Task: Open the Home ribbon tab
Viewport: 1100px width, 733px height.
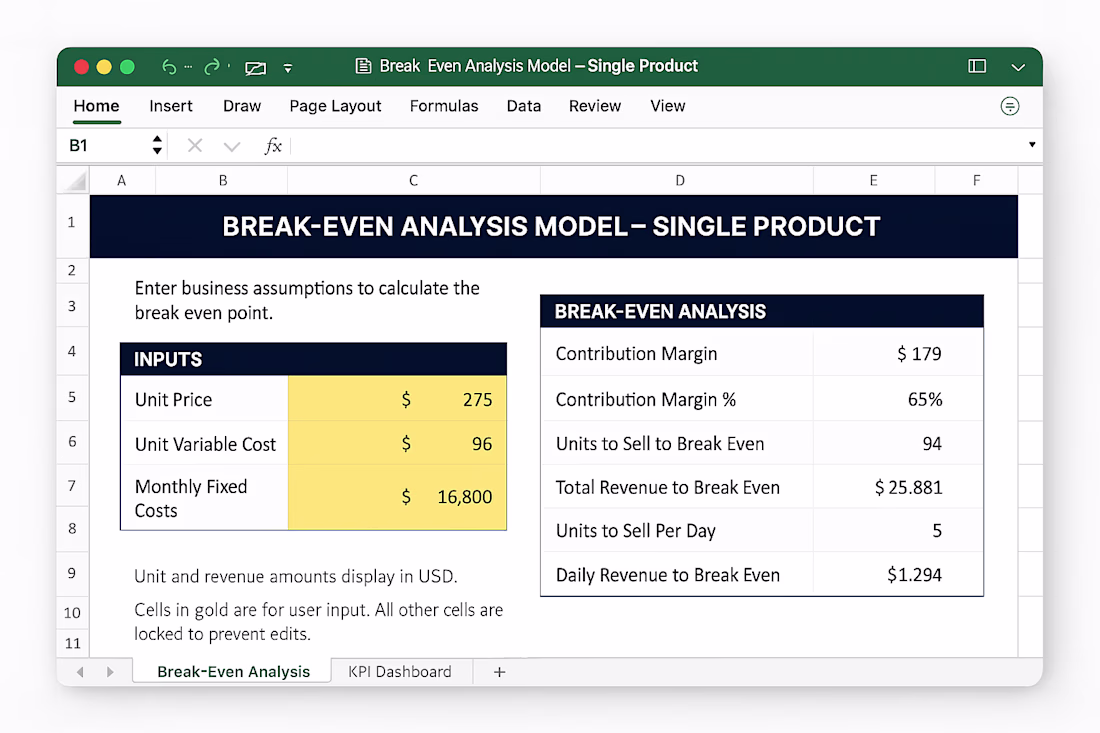Action: pos(96,106)
